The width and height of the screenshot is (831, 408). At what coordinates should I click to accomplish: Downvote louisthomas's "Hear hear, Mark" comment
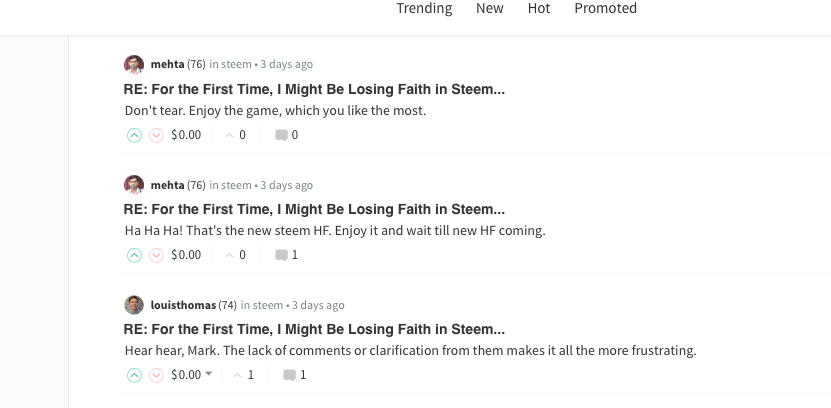click(156, 375)
